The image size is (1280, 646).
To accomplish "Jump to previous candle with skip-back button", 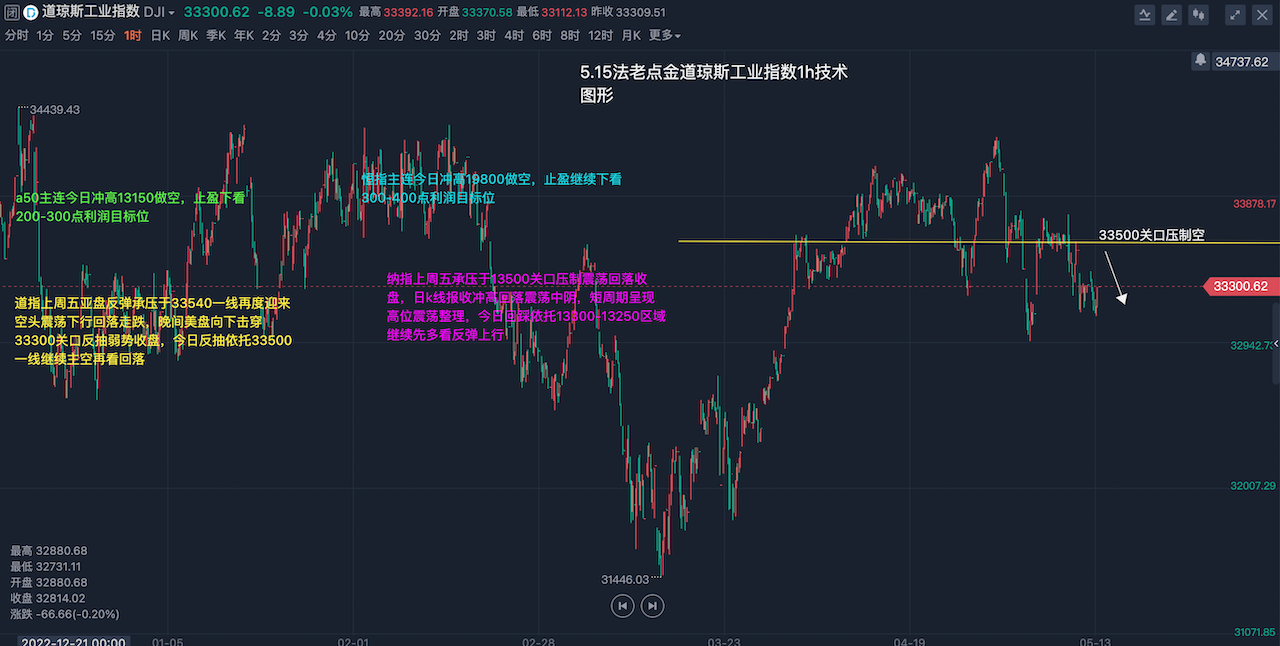I will pyautogui.click(x=622, y=605).
